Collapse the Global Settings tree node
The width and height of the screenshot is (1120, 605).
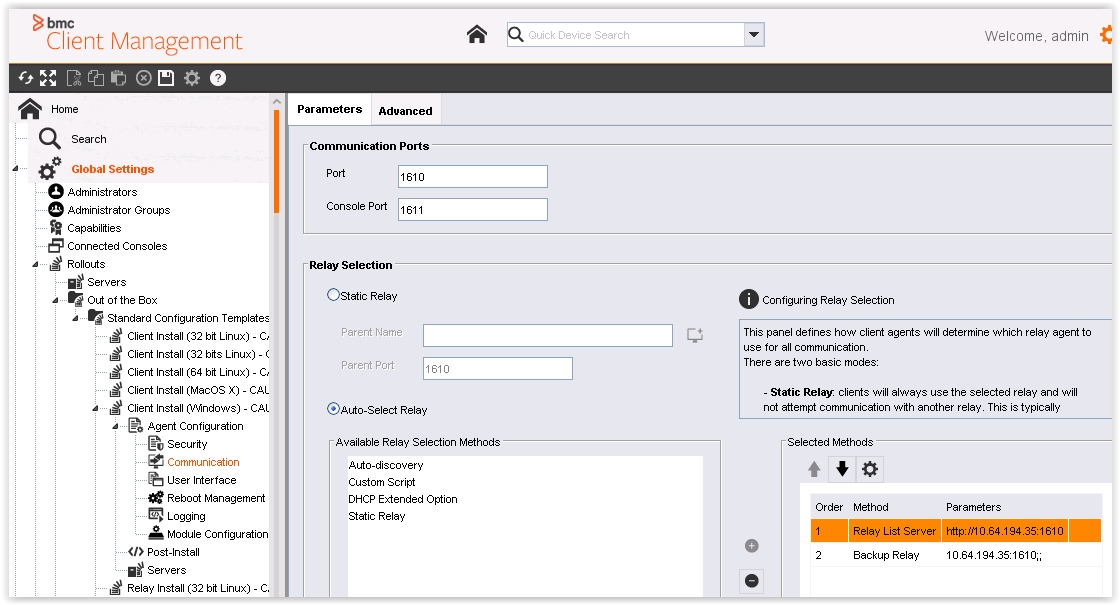coord(16,169)
